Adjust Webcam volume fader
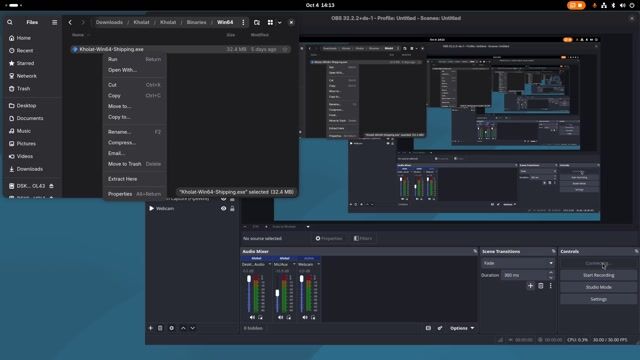This screenshot has width=640, height=360. point(302,279)
